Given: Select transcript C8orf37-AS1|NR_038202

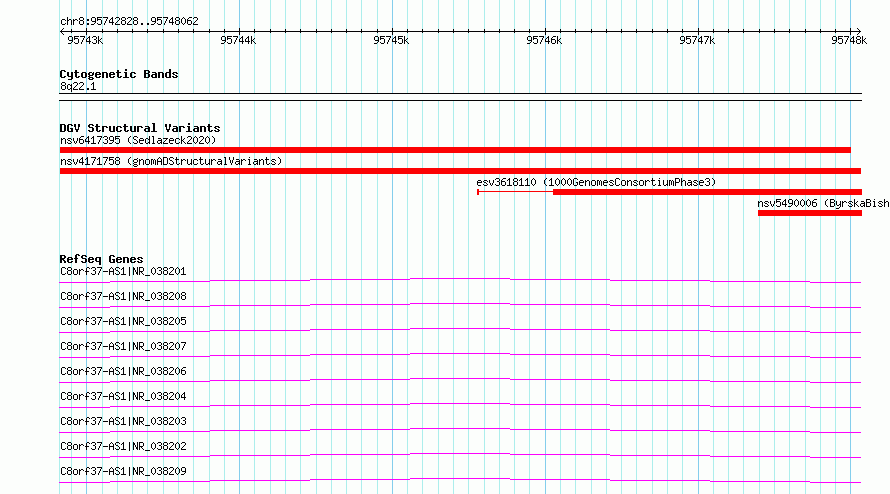Looking at the screenshot, I should (x=123, y=446).
